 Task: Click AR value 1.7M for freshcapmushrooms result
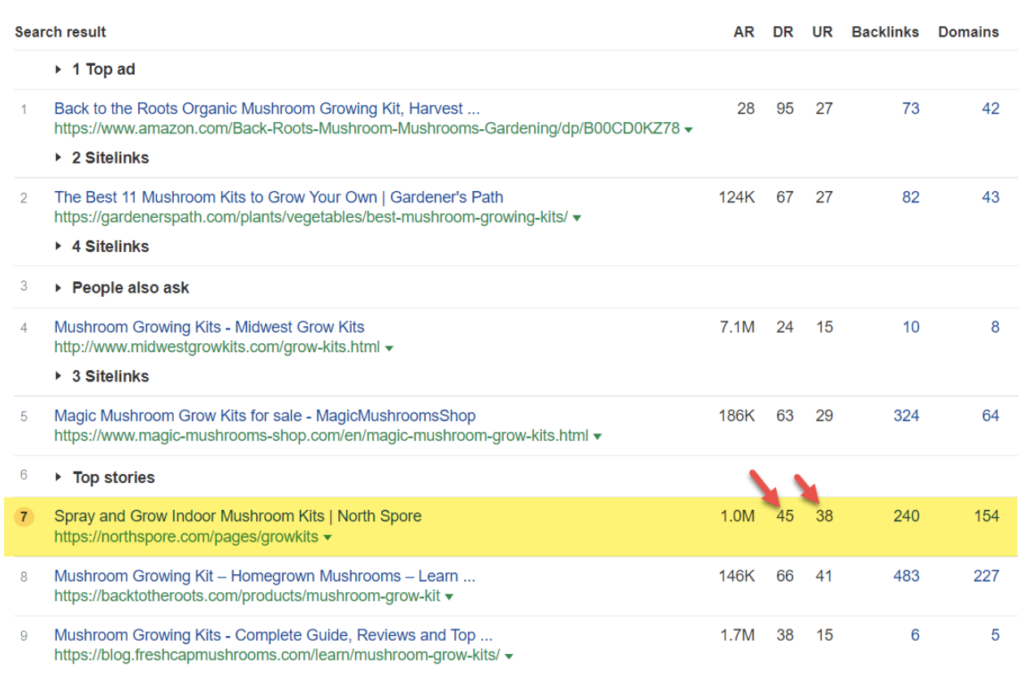pos(737,635)
